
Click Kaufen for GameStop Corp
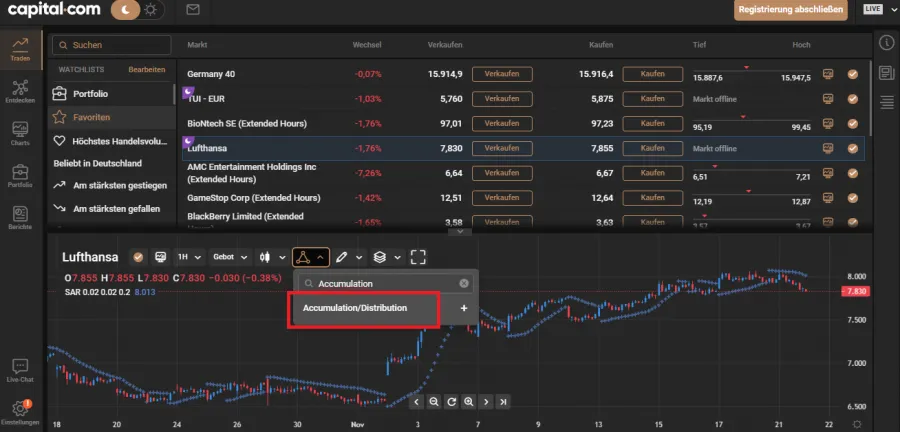[653, 197]
